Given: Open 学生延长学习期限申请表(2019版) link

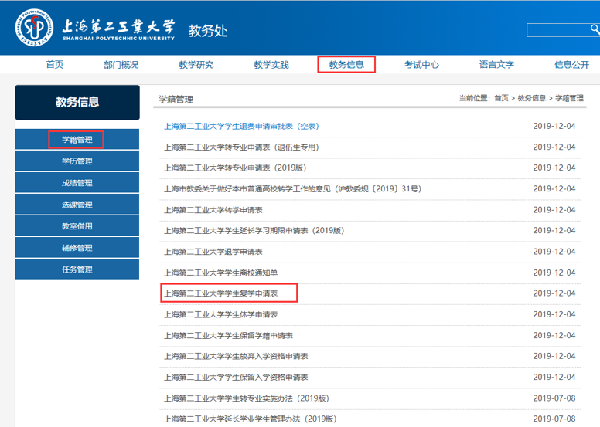Looking at the screenshot, I should (x=254, y=230).
